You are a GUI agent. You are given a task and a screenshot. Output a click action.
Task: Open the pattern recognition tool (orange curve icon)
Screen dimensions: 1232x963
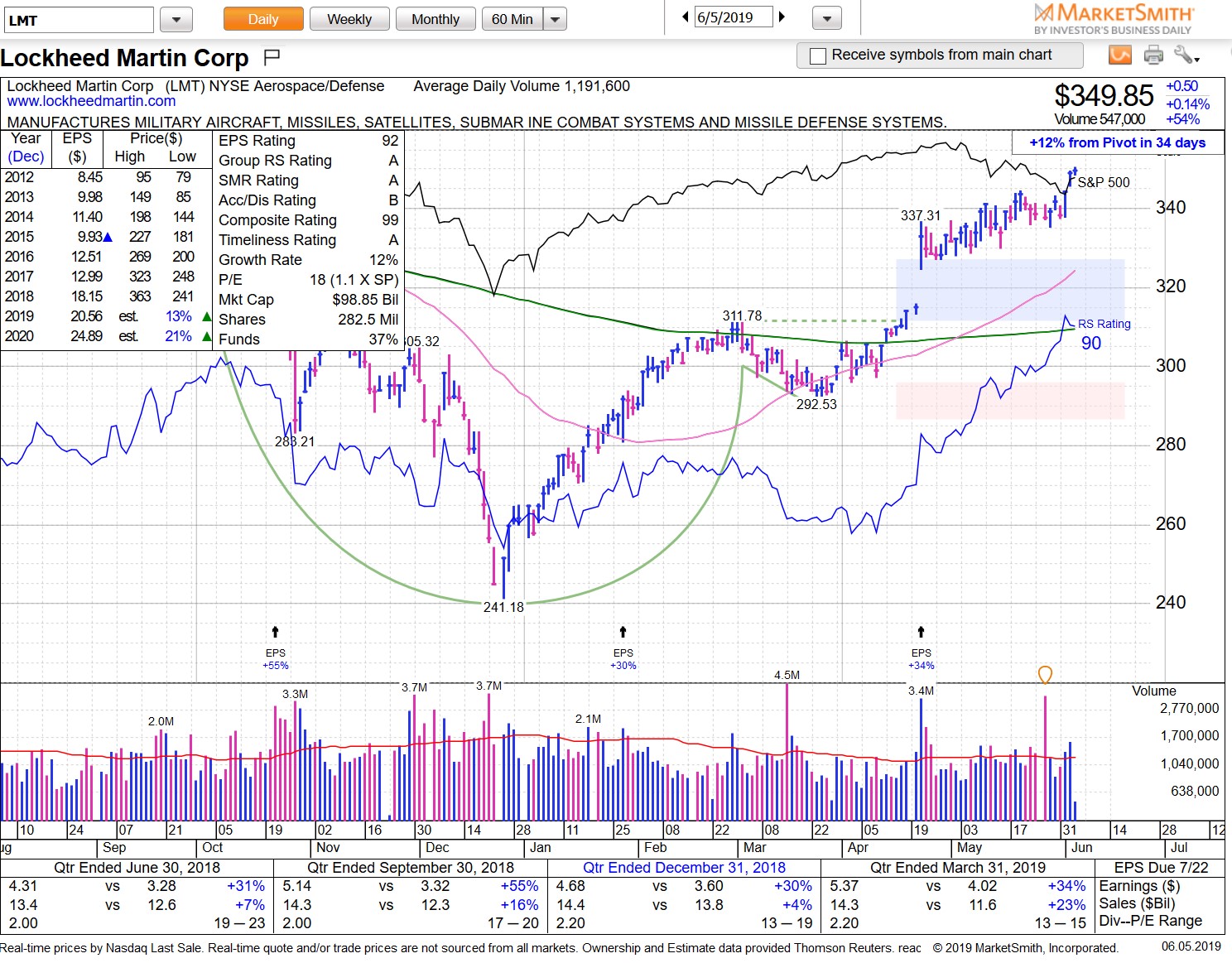pyautogui.click(x=1120, y=55)
